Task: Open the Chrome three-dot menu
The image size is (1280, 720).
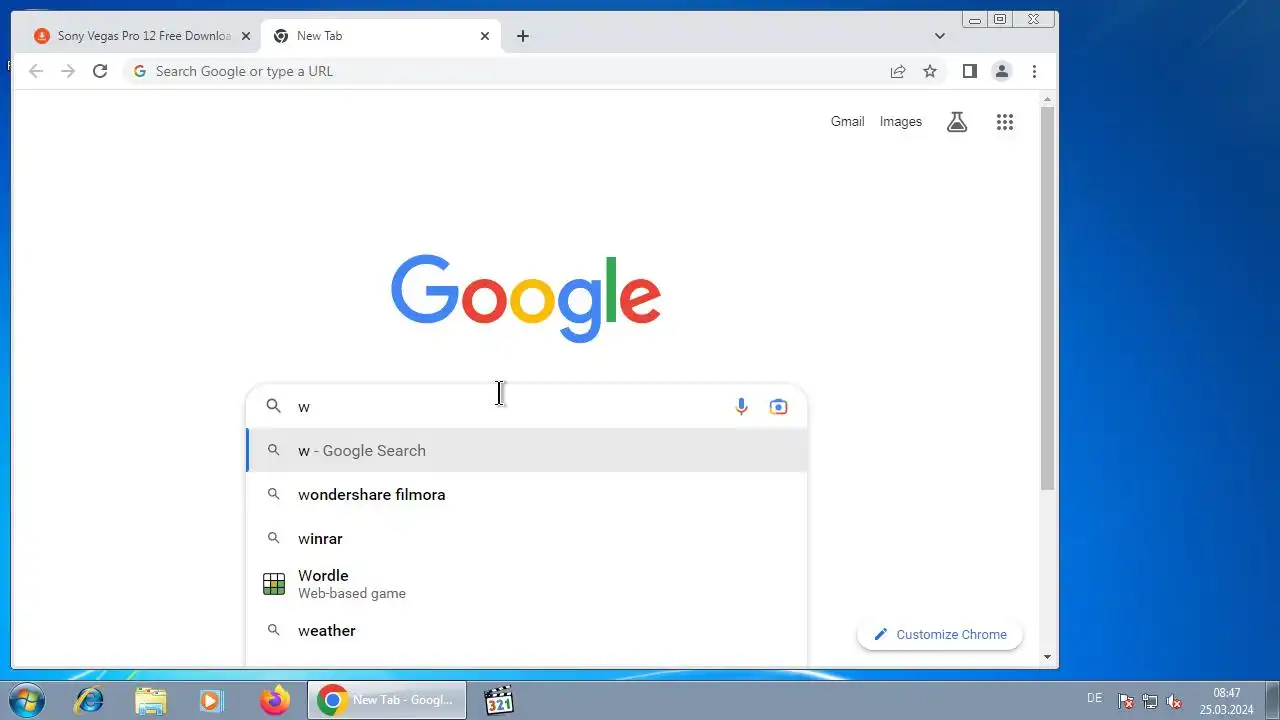Action: click(x=1034, y=71)
